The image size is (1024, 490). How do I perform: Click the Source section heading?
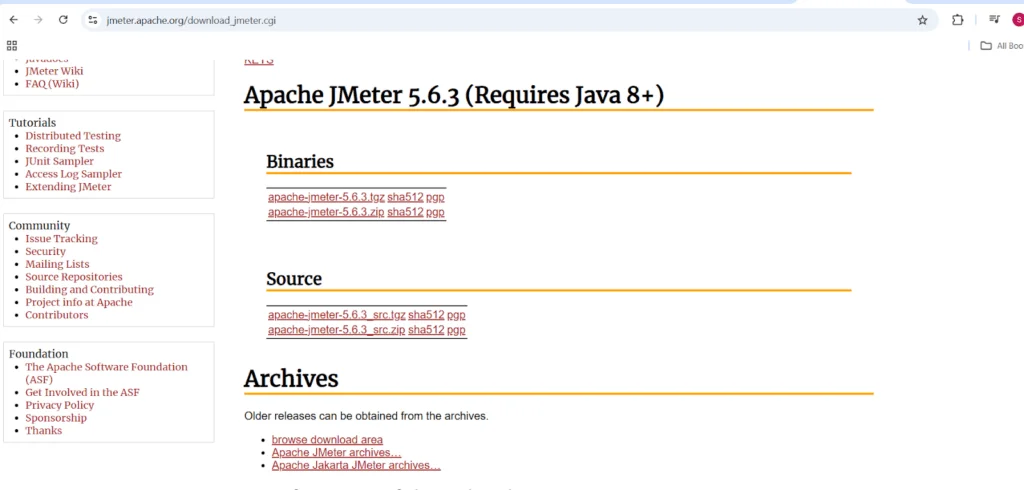click(x=294, y=279)
